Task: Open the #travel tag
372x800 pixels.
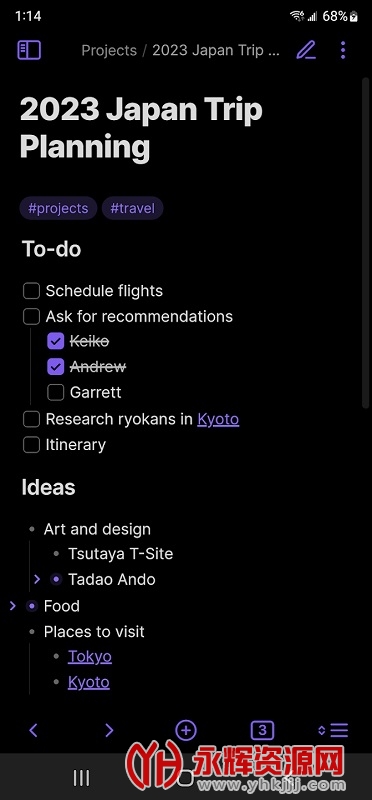Action: (x=132, y=209)
